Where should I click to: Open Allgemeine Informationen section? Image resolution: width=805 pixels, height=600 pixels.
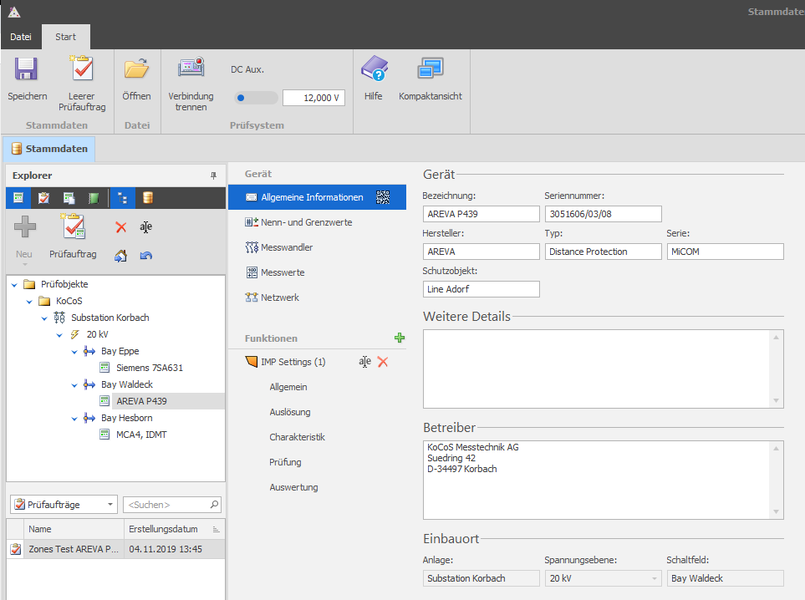coord(317,197)
